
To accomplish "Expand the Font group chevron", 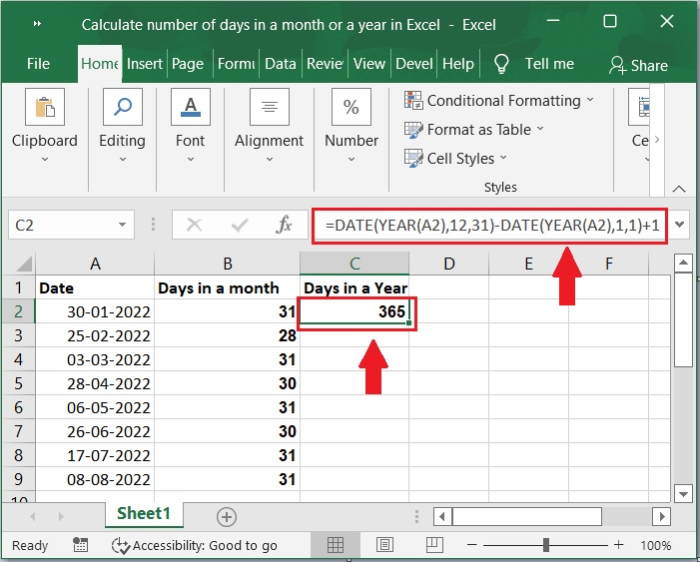I will tap(191, 159).
